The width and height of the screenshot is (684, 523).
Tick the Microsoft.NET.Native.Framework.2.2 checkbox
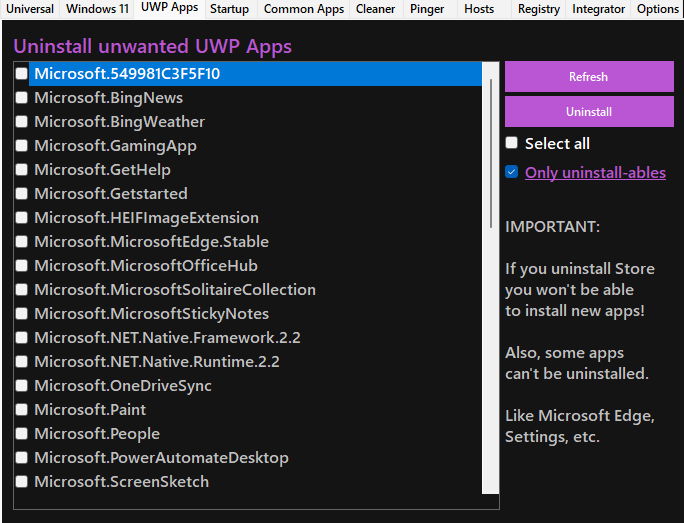(x=21, y=337)
